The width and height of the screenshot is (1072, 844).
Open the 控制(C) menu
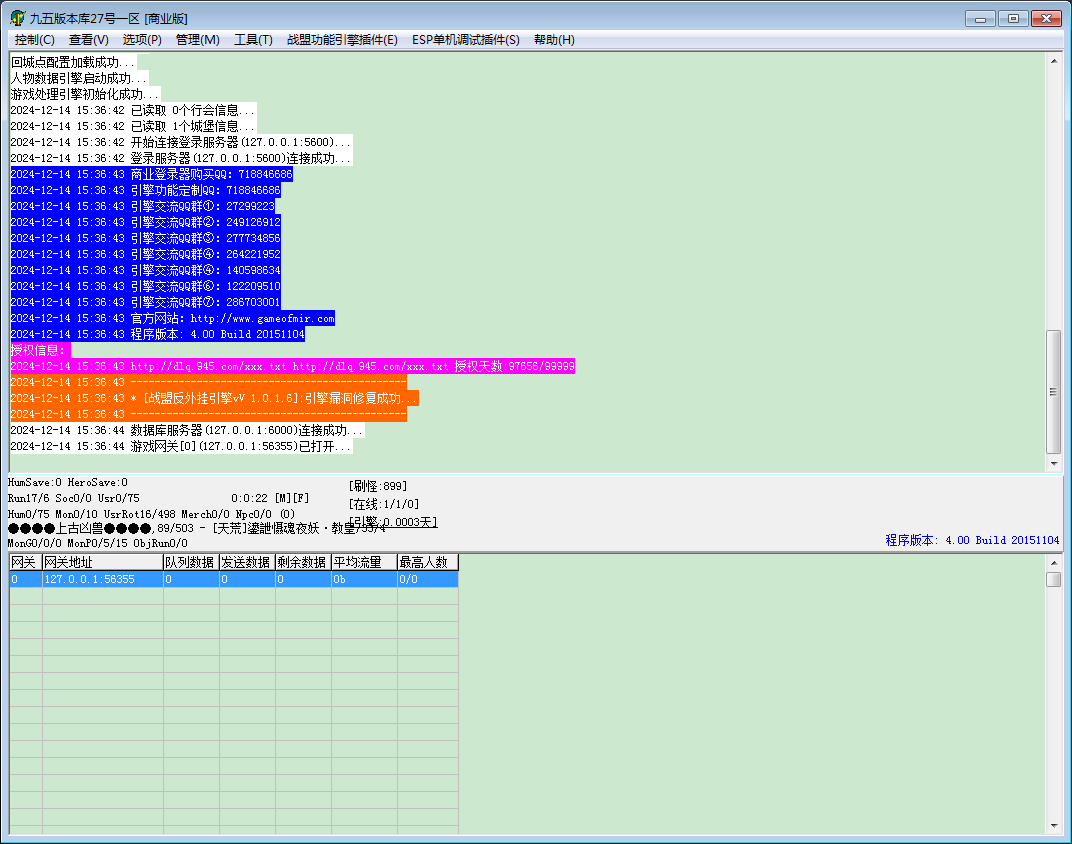(x=34, y=40)
